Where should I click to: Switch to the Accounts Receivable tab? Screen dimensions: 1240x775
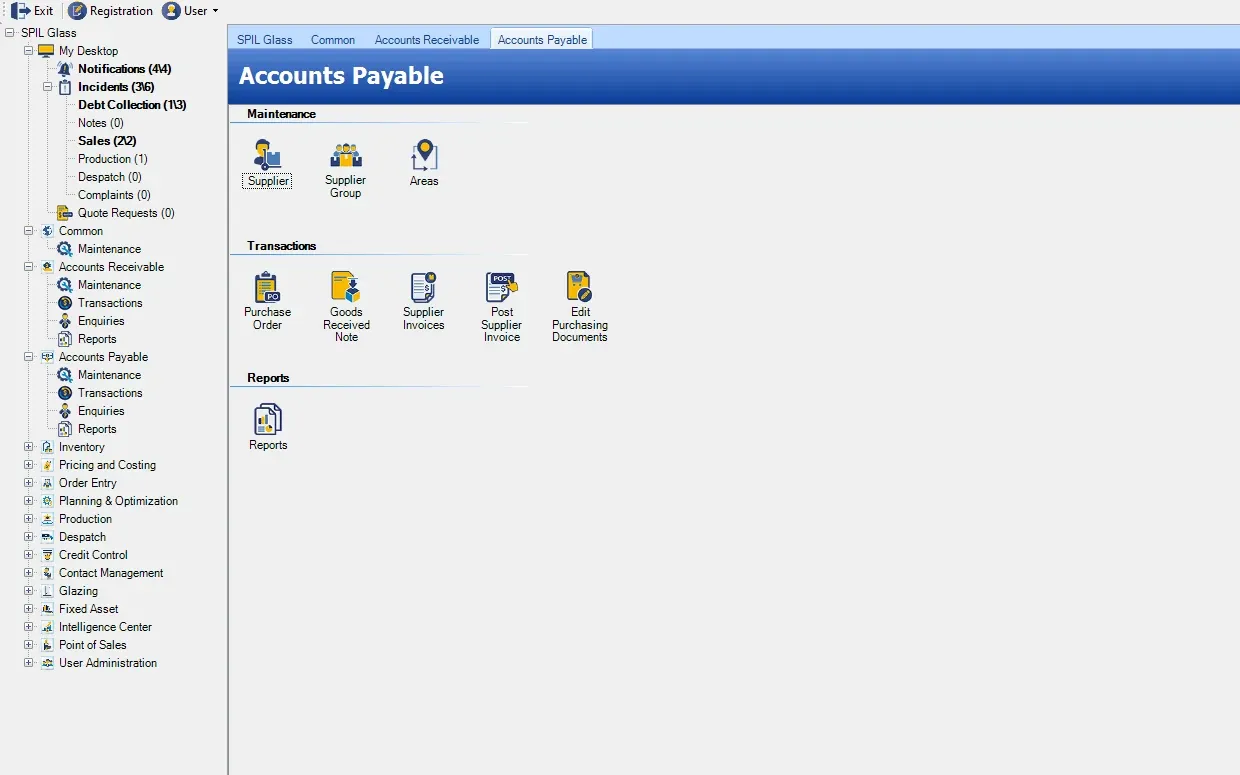[427, 40]
